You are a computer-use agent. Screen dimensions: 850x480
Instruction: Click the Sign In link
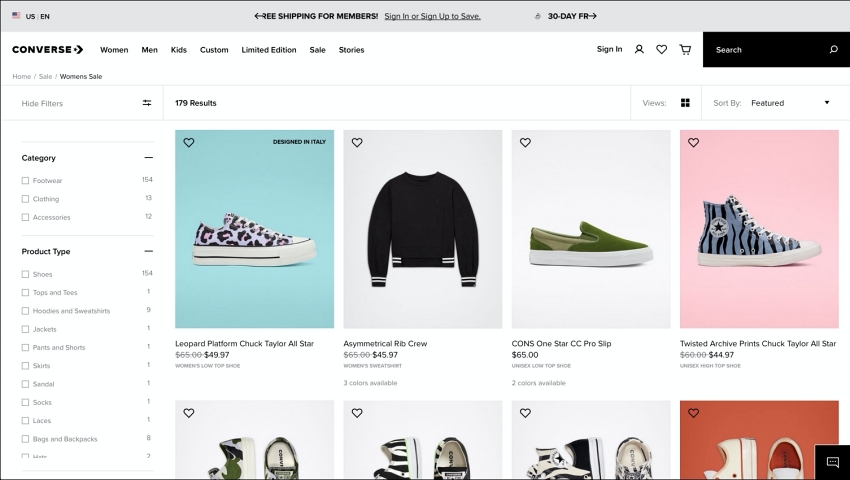click(609, 49)
